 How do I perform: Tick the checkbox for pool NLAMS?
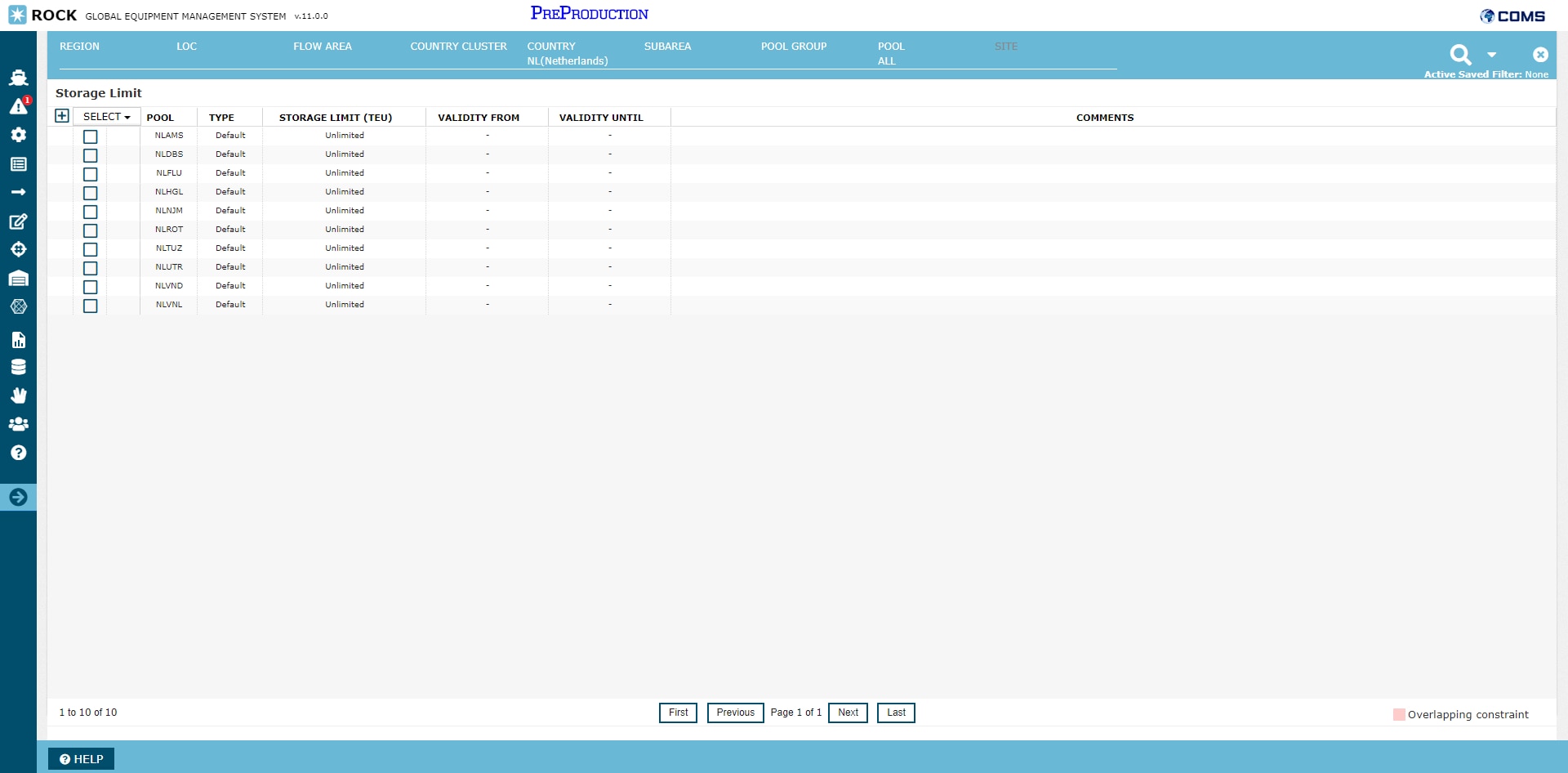point(91,136)
